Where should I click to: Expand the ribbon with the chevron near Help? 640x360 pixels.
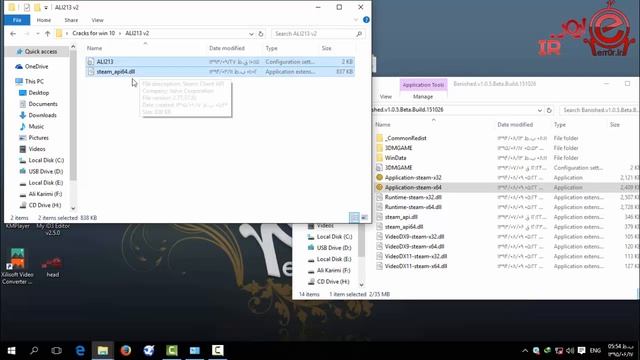[356, 20]
